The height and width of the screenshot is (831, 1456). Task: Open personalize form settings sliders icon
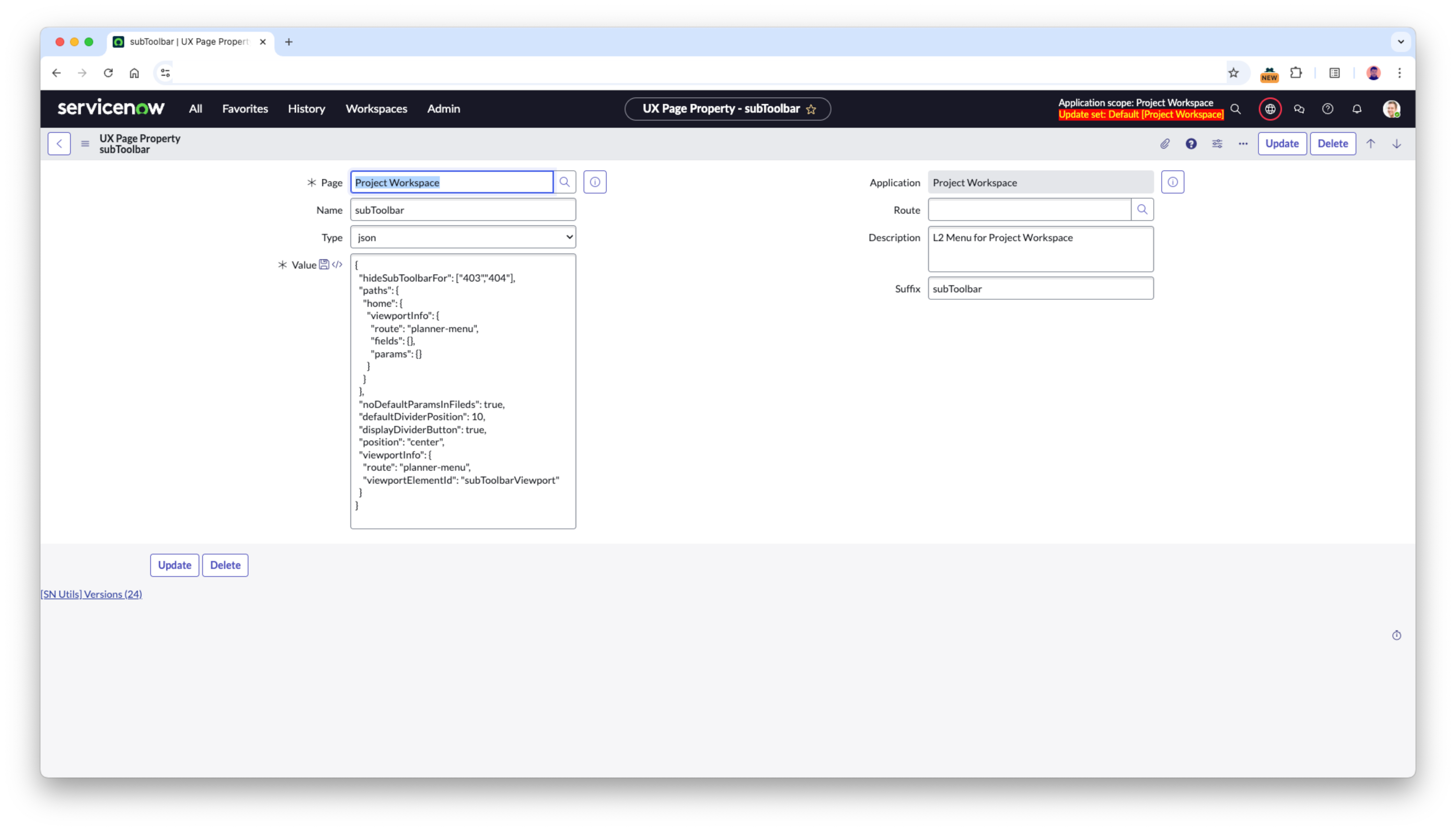(1217, 144)
